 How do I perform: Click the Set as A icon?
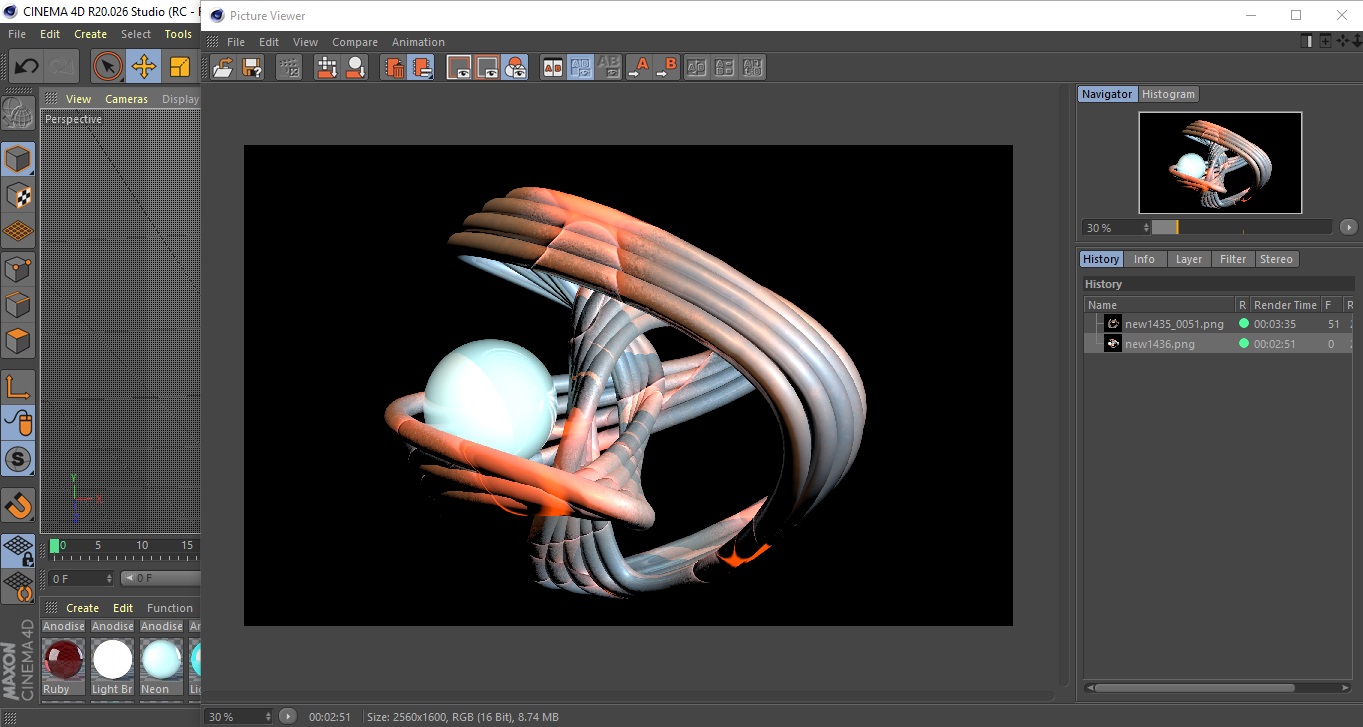638,68
